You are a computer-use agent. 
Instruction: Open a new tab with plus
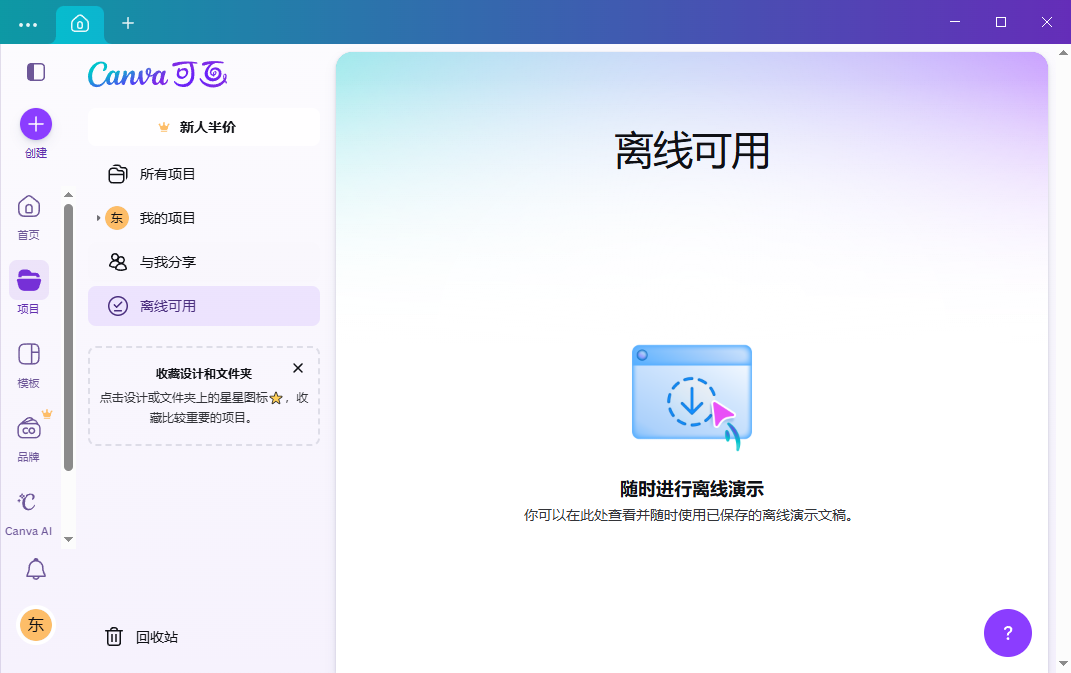click(x=128, y=23)
